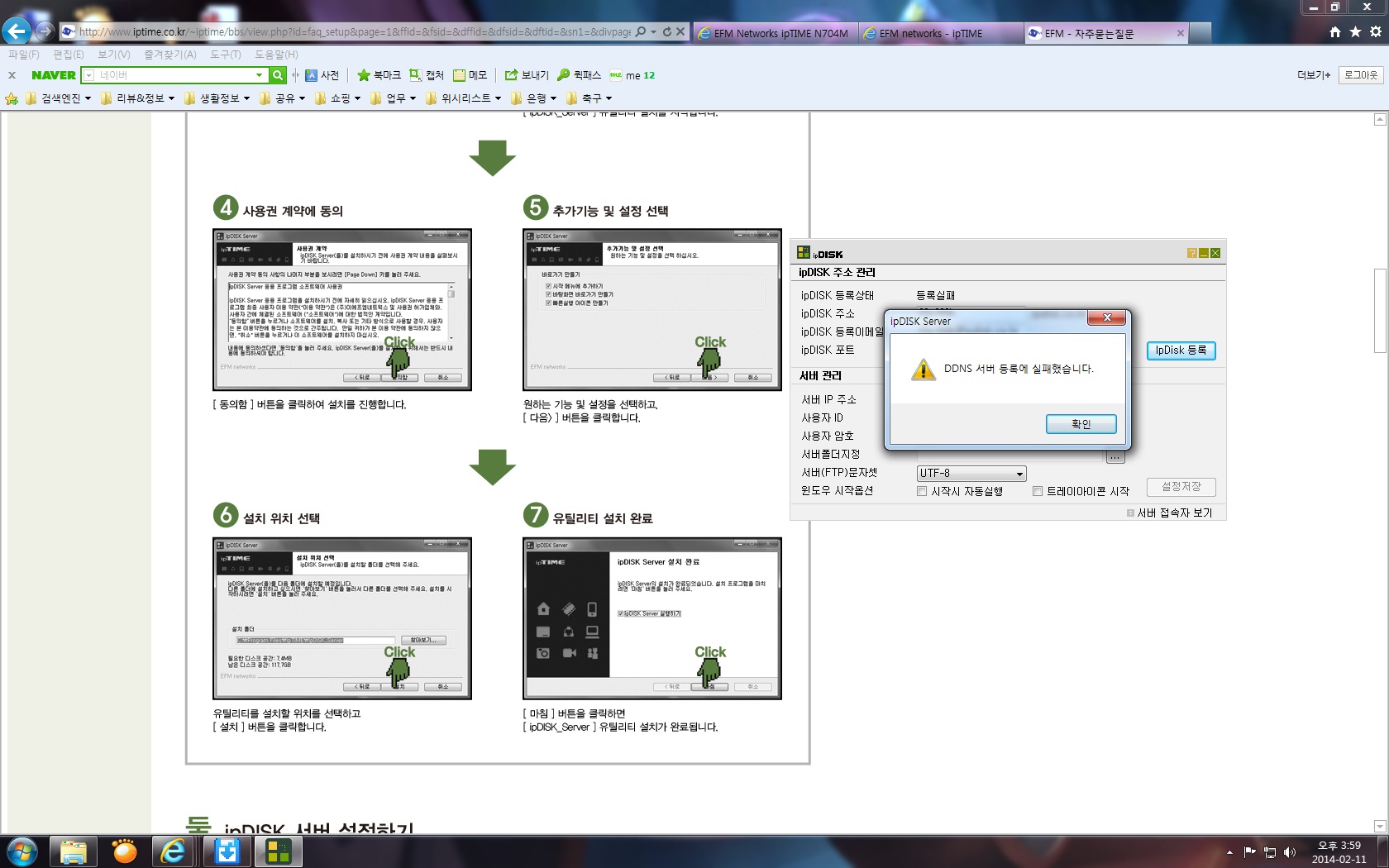Expand the 리뷰&정보 favorites folder
Image resolution: width=1389 pixels, height=868 pixels.
tap(137, 98)
